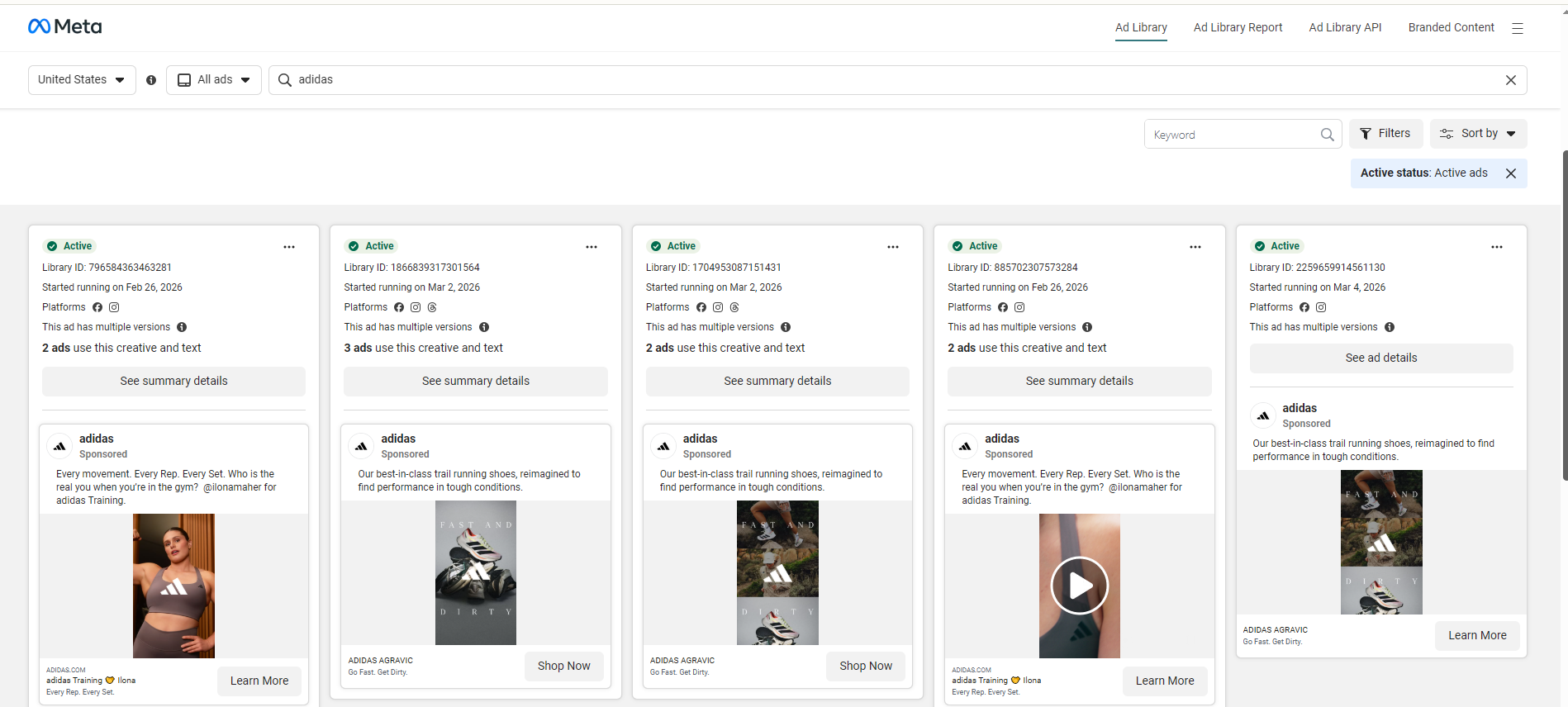Click Learn More on ad 2259659914561130
Screen dimensions: 1568x707
[x=1477, y=636]
